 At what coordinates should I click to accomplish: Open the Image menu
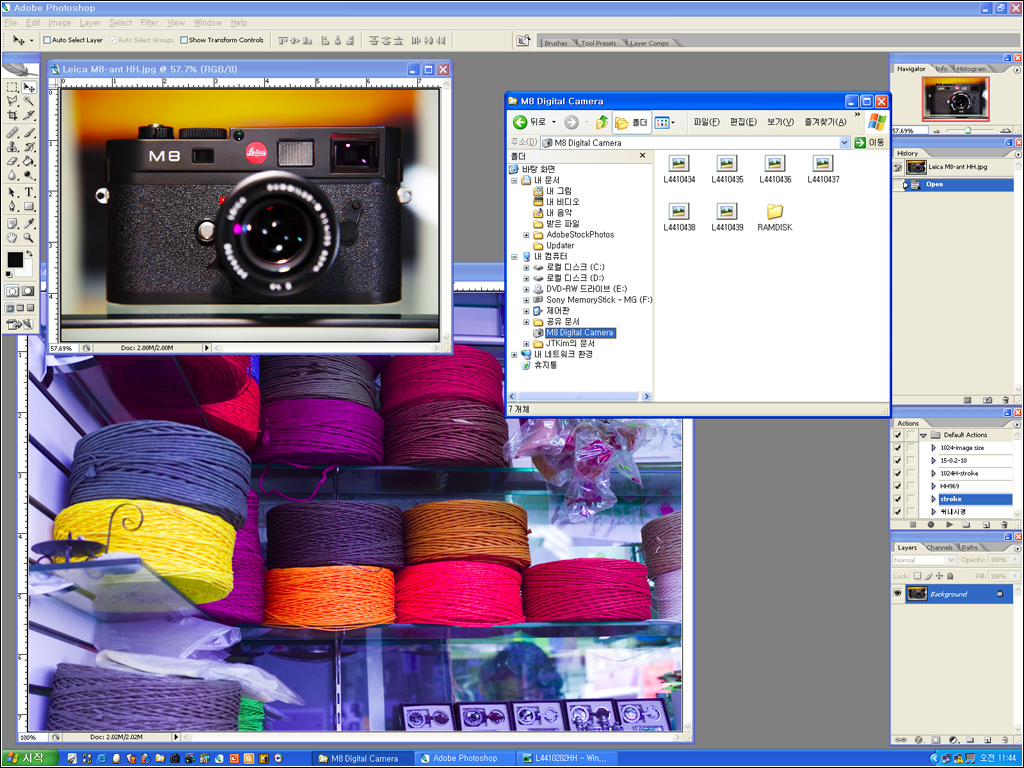59,23
